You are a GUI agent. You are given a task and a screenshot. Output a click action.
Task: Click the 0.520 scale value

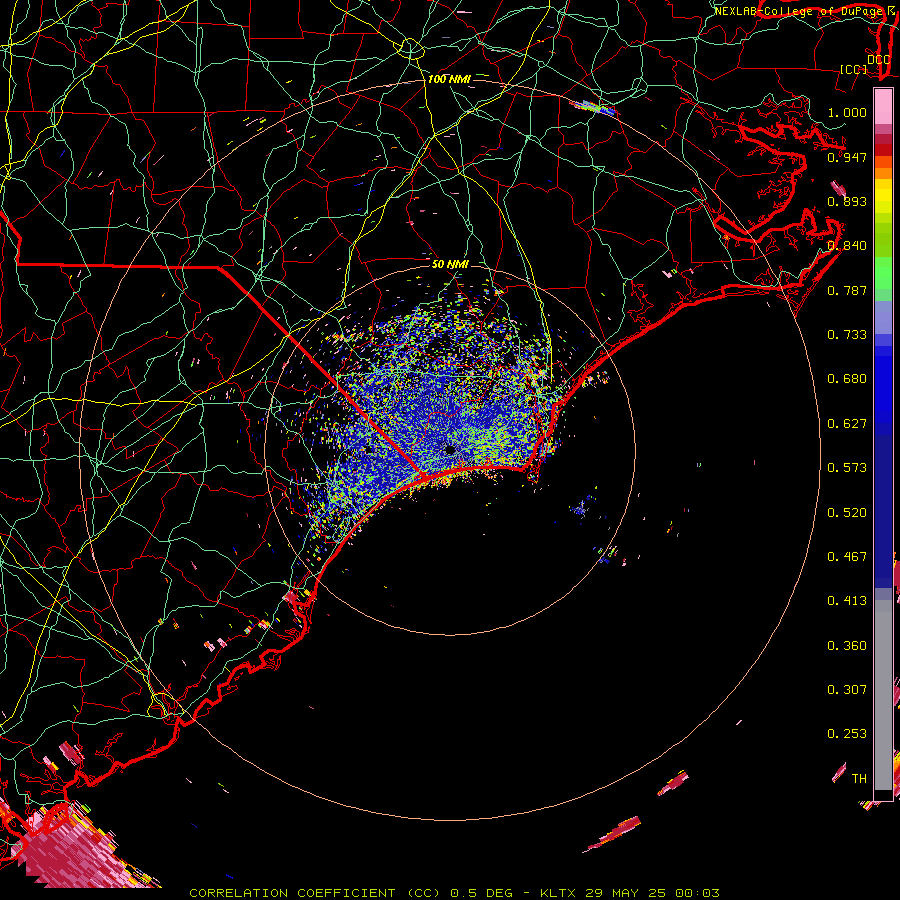click(847, 513)
